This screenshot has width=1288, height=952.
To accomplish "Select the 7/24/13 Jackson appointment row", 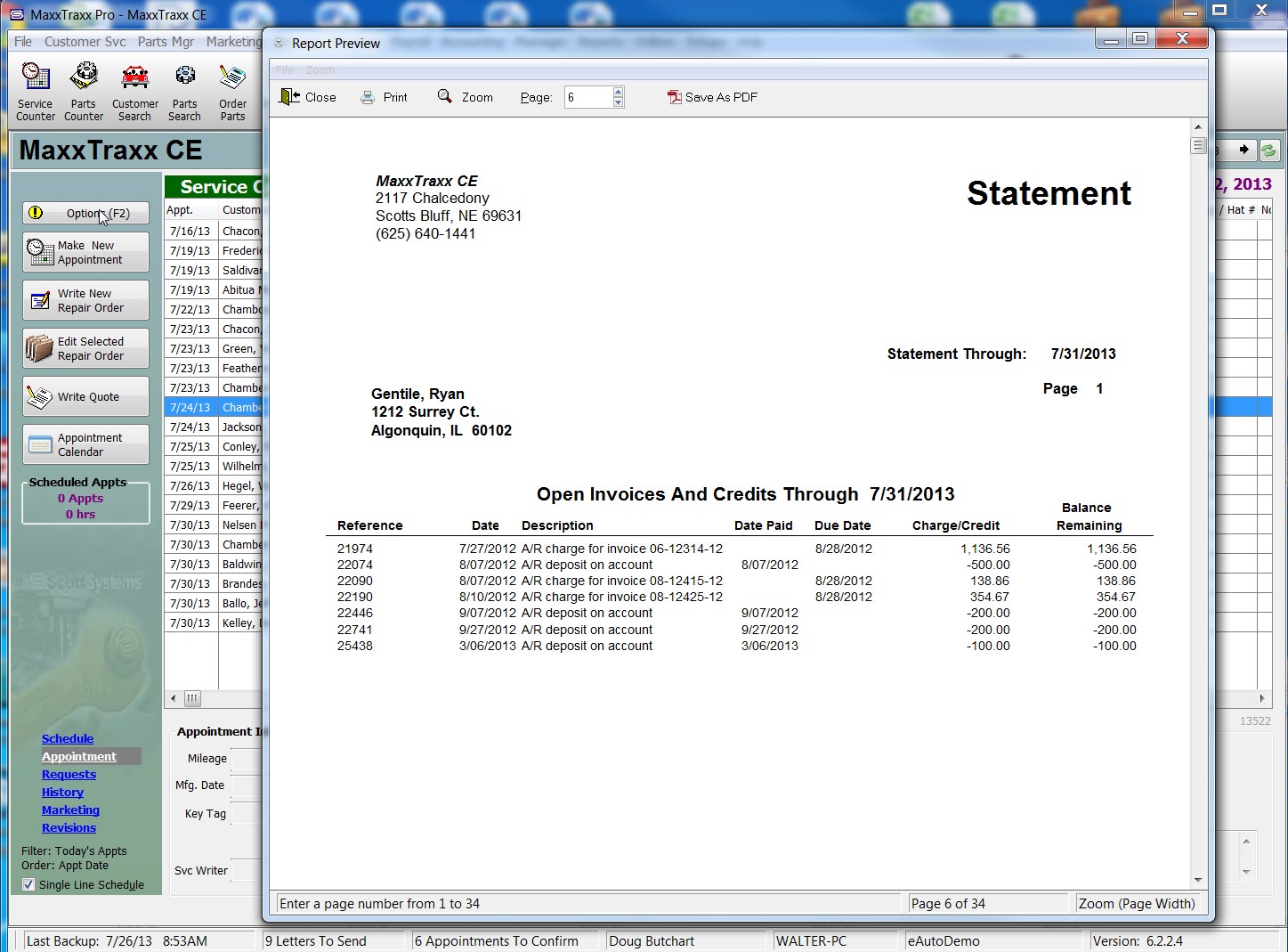I will pyautogui.click(x=214, y=427).
